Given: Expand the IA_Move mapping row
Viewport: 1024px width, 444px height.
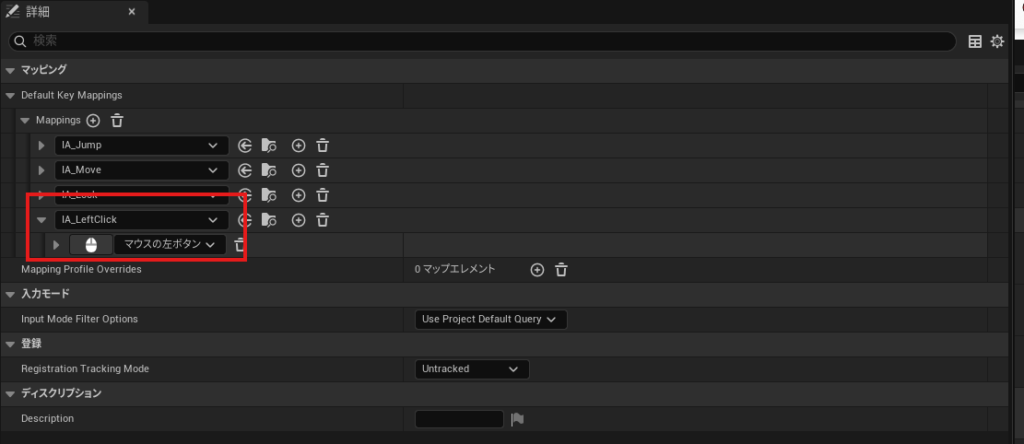Looking at the screenshot, I should (x=42, y=170).
